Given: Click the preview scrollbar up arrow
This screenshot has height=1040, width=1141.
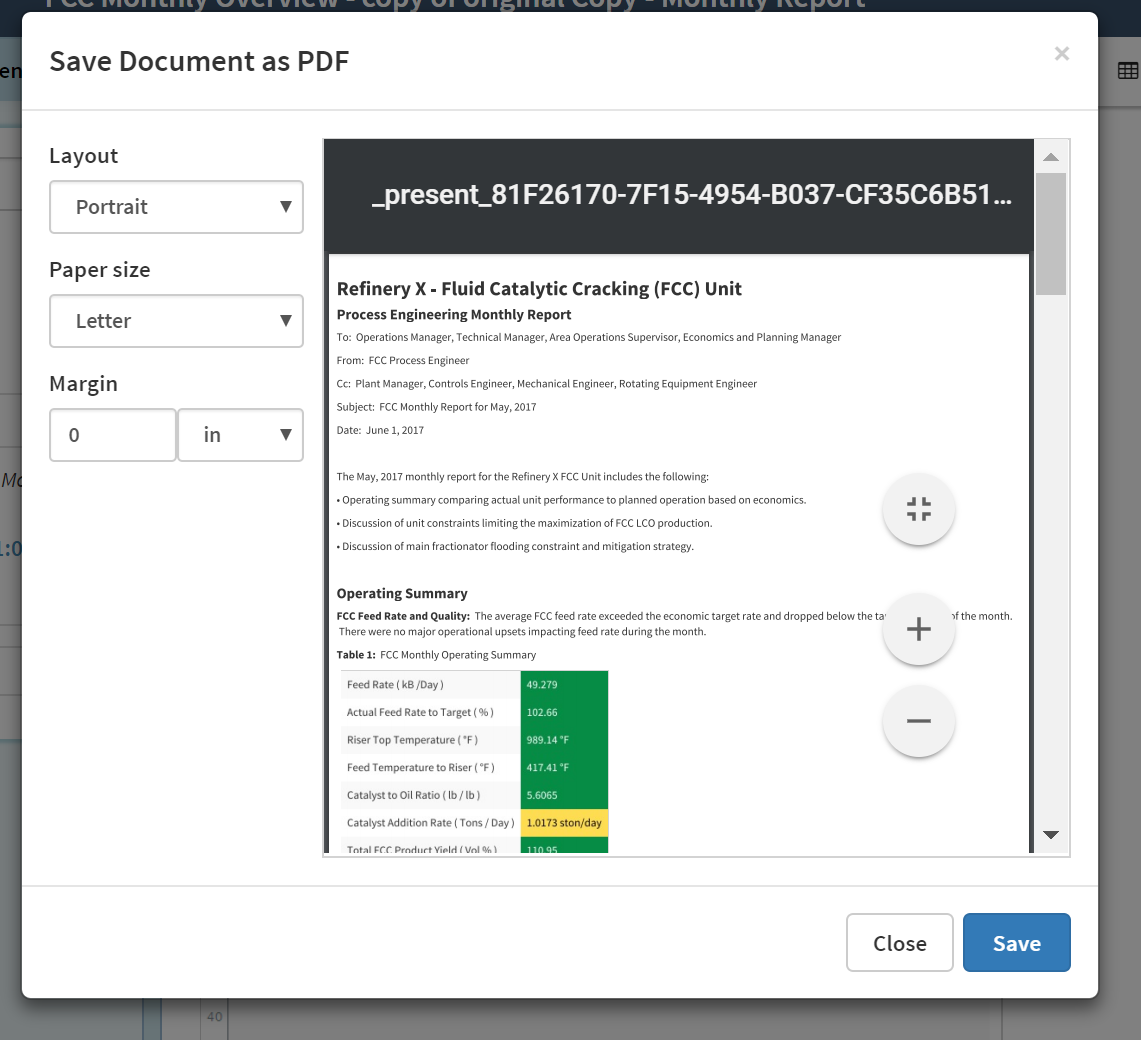Looking at the screenshot, I should [1050, 157].
